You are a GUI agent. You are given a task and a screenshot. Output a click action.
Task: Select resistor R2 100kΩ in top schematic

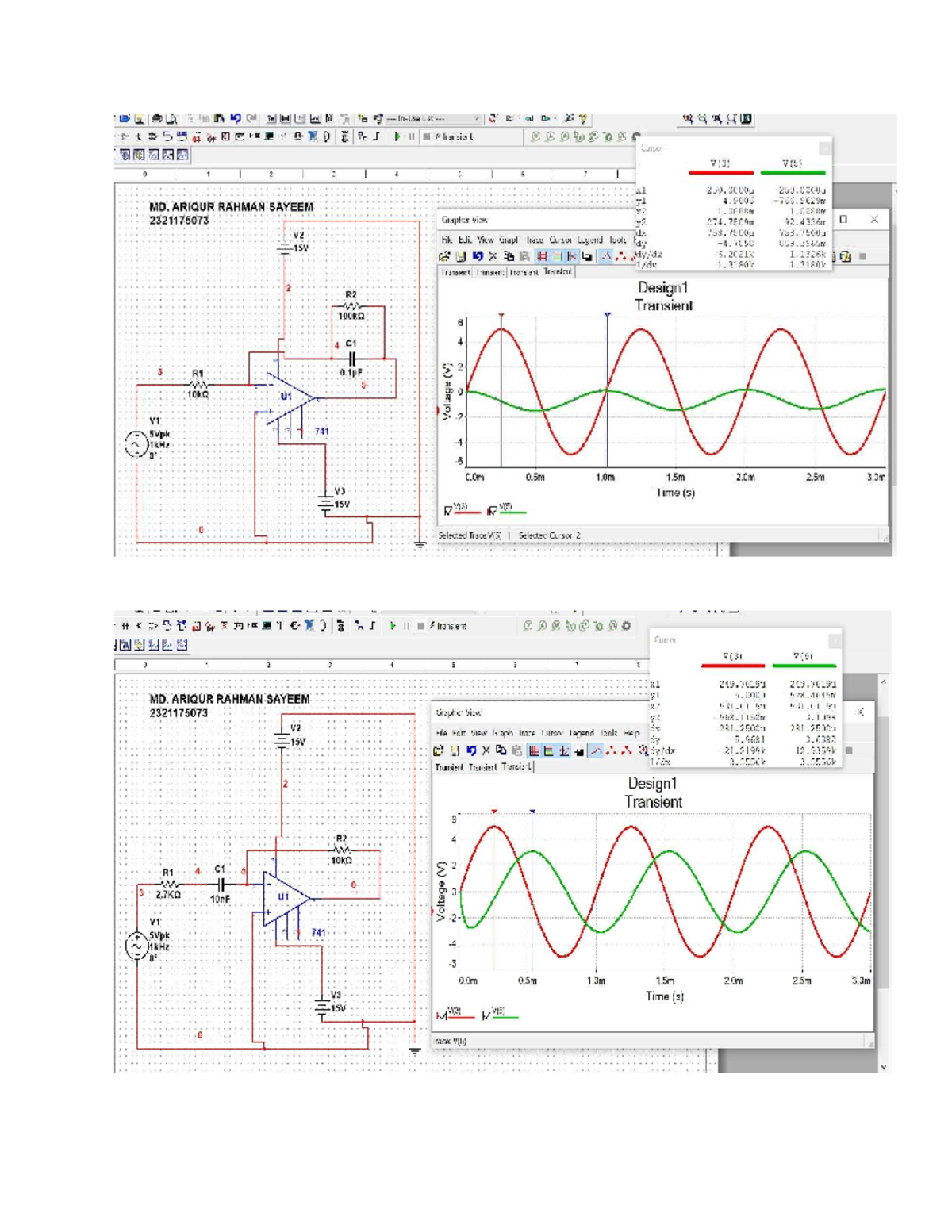pyautogui.click(x=351, y=305)
